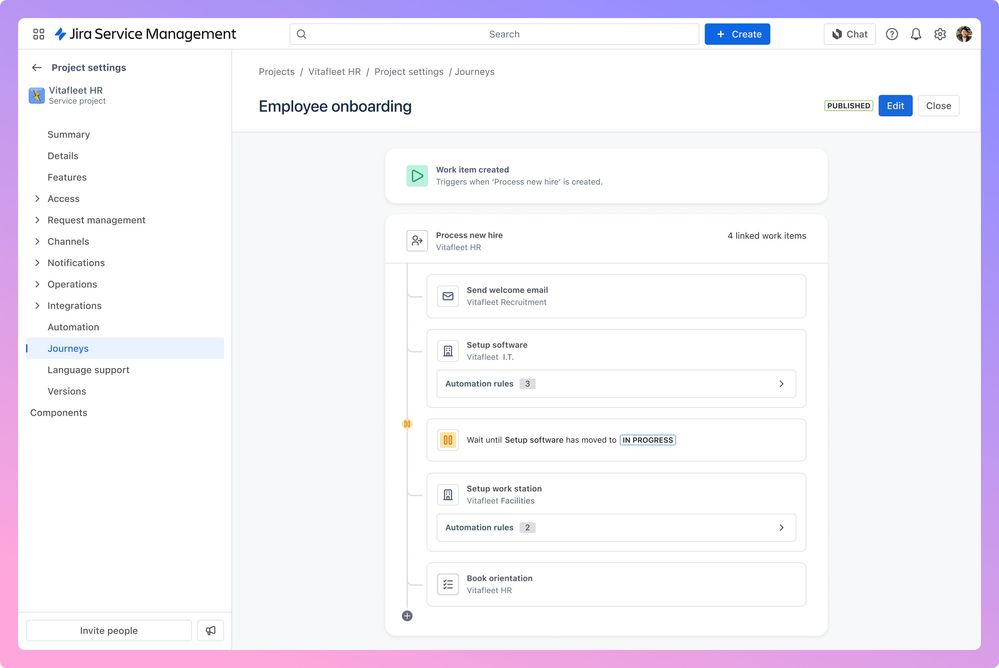Expand the Access settings section
The image size is (999, 668).
tap(37, 199)
